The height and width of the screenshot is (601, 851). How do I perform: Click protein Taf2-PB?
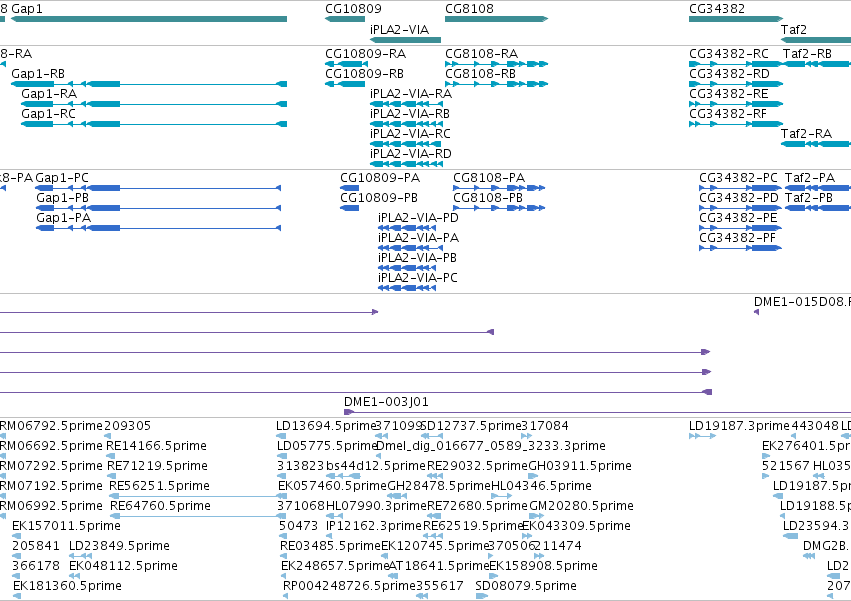click(x=818, y=208)
